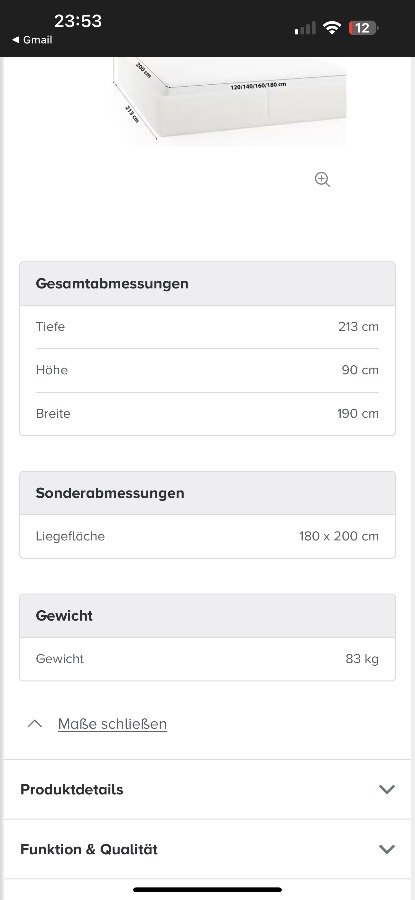Tap the bed dimension product image
This screenshot has width=415, height=900.
pos(230,98)
